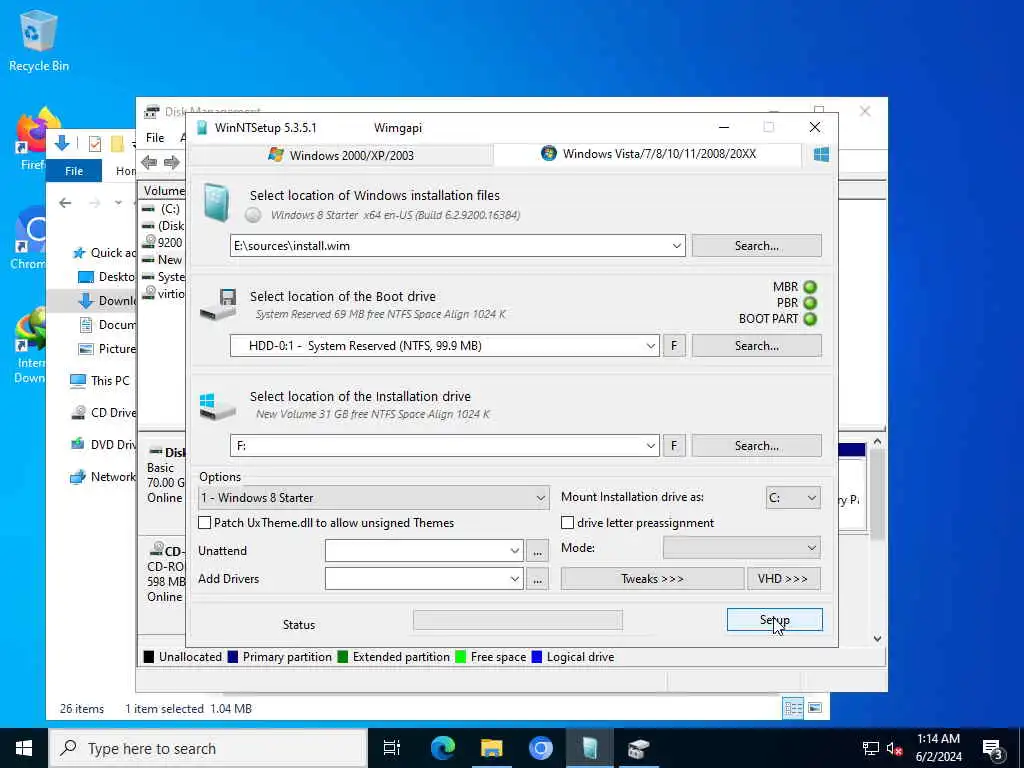Click Disk Management scrollbar down arrow
1024x768 pixels.
click(877, 639)
